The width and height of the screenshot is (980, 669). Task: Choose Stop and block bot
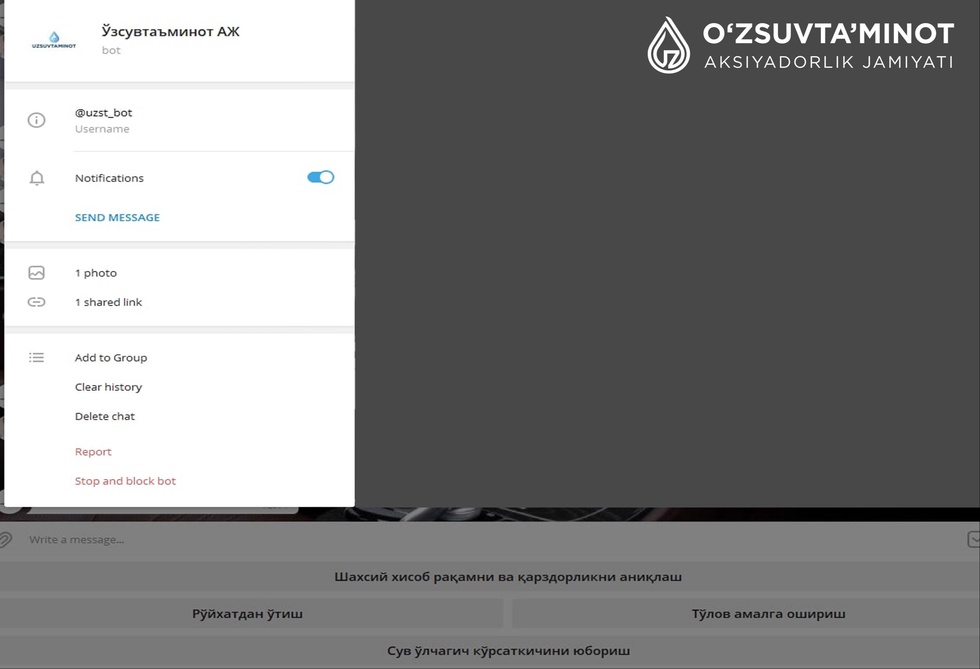[x=125, y=481]
